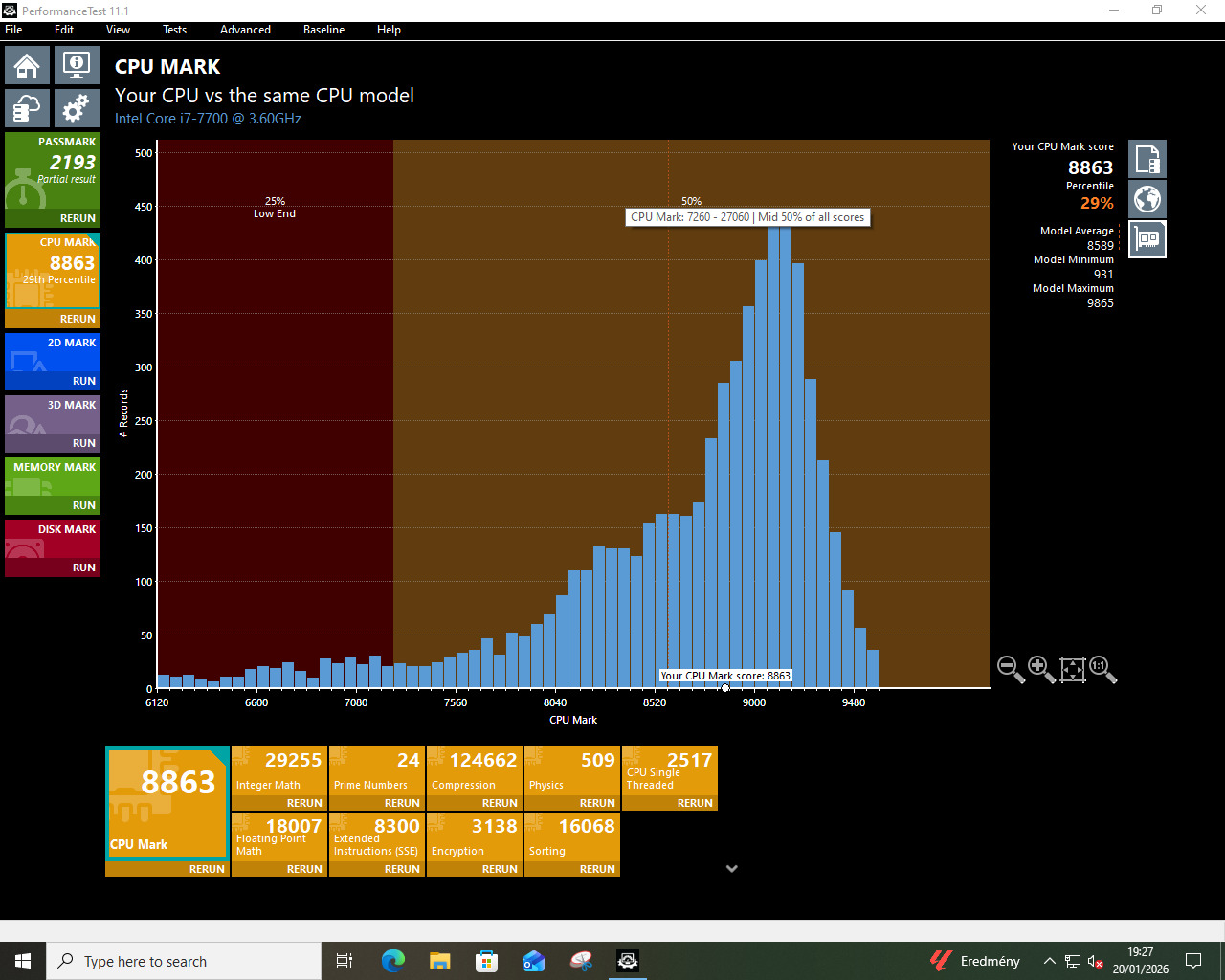Image resolution: width=1225 pixels, height=980 pixels.
Task: Rerun the Integer Math test
Action: (x=304, y=803)
